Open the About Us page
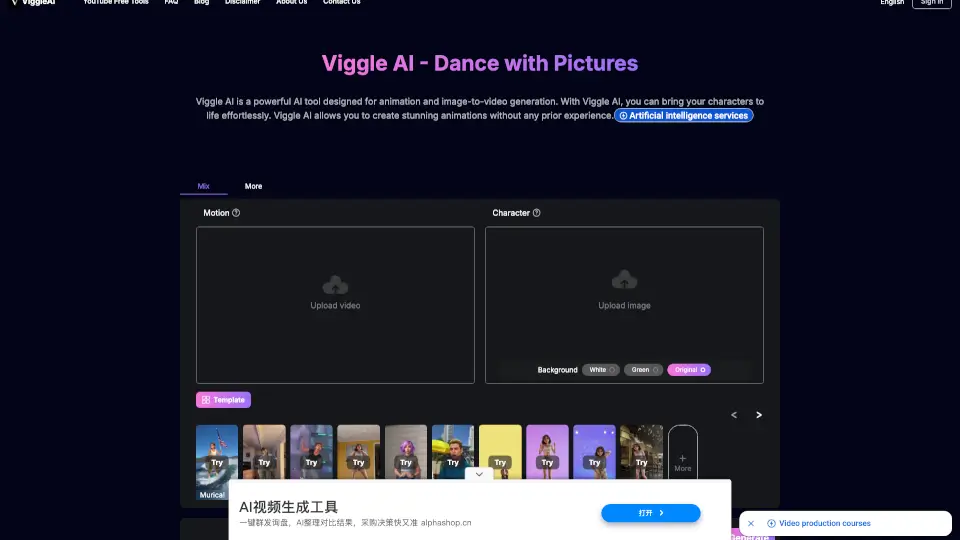 pyautogui.click(x=291, y=2)
